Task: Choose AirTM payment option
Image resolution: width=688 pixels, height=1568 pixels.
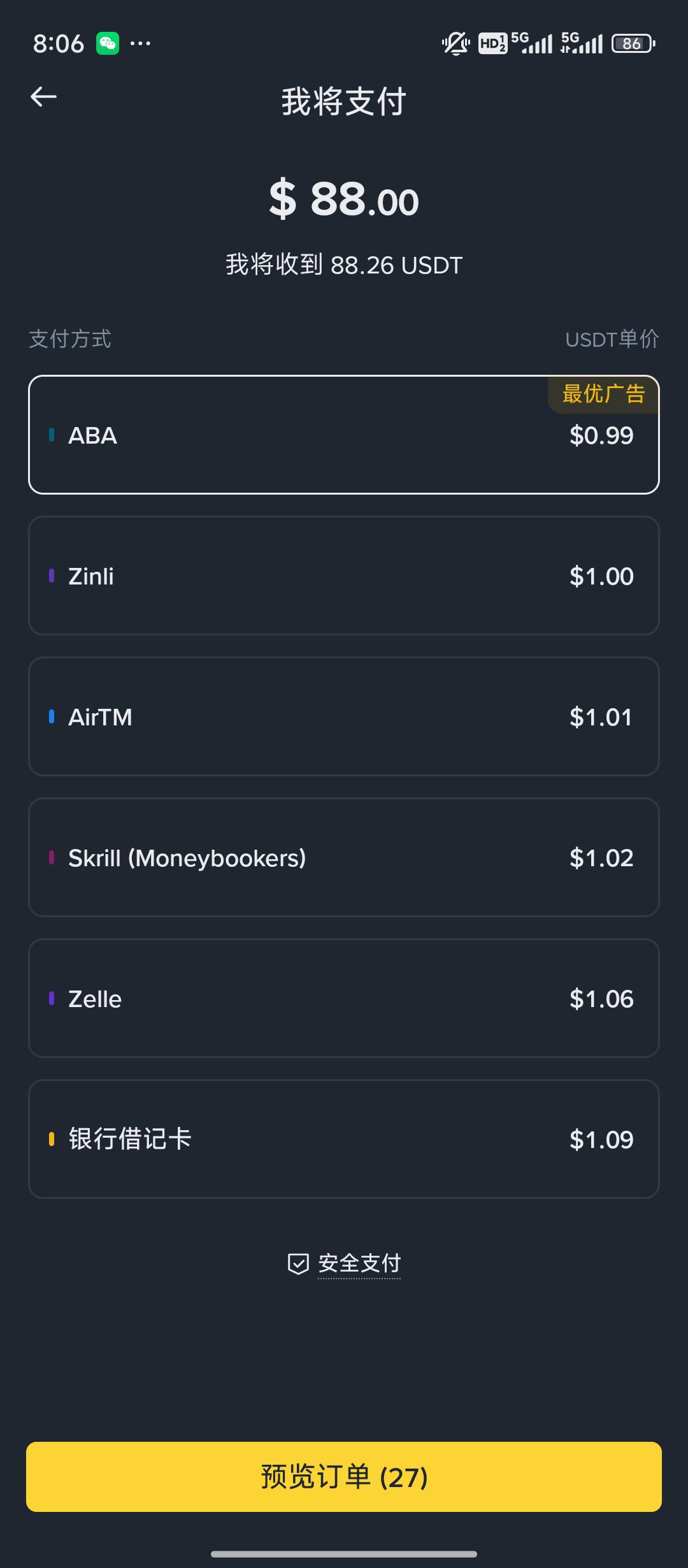Action: [x=344, y=716]
